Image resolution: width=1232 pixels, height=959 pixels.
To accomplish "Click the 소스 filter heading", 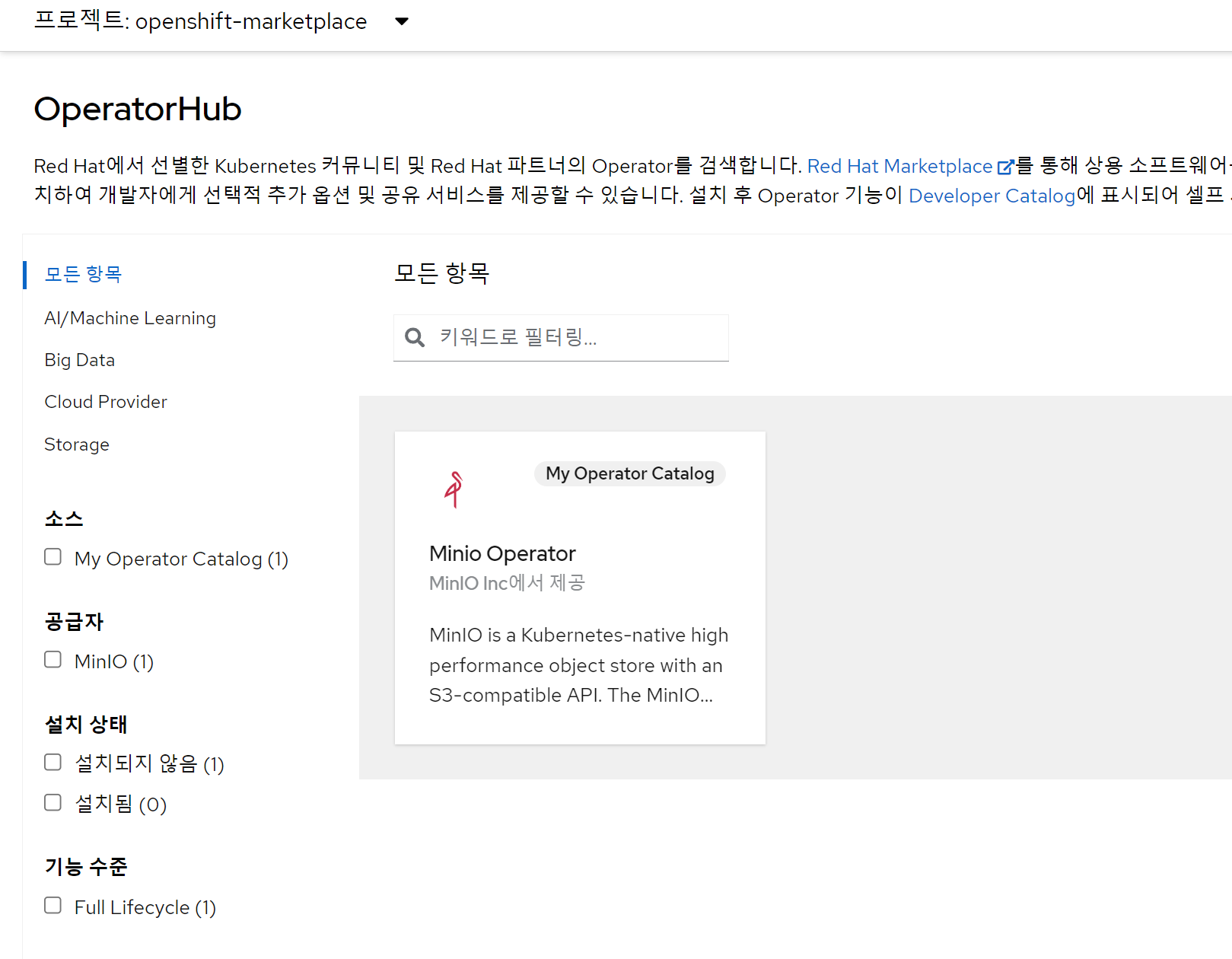I will [64, 519].
